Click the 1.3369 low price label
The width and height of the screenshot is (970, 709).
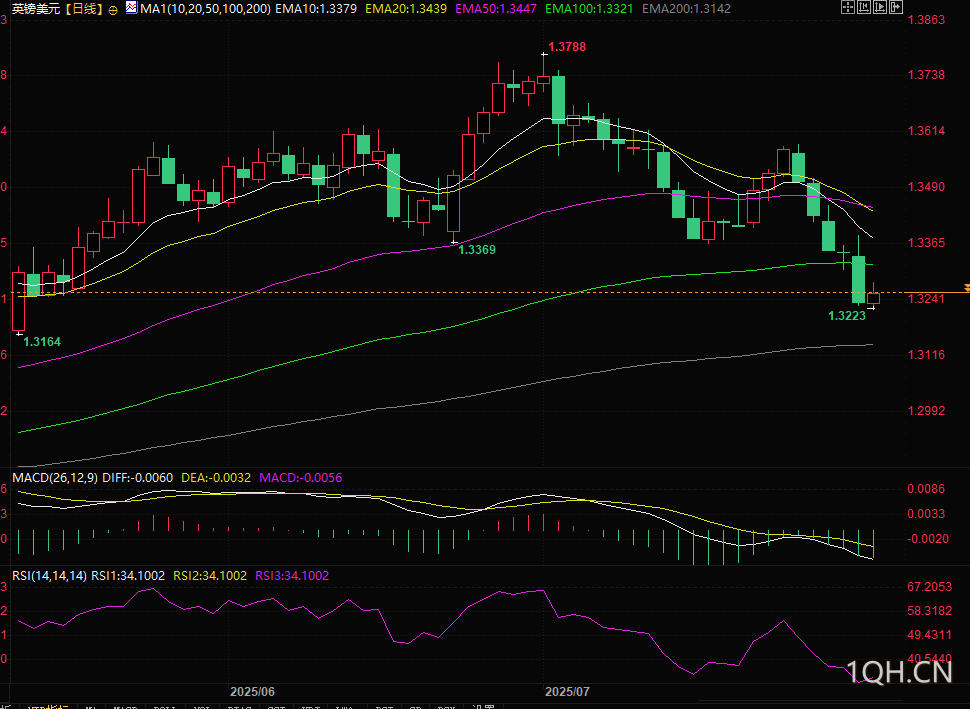(x=477, y=250)
